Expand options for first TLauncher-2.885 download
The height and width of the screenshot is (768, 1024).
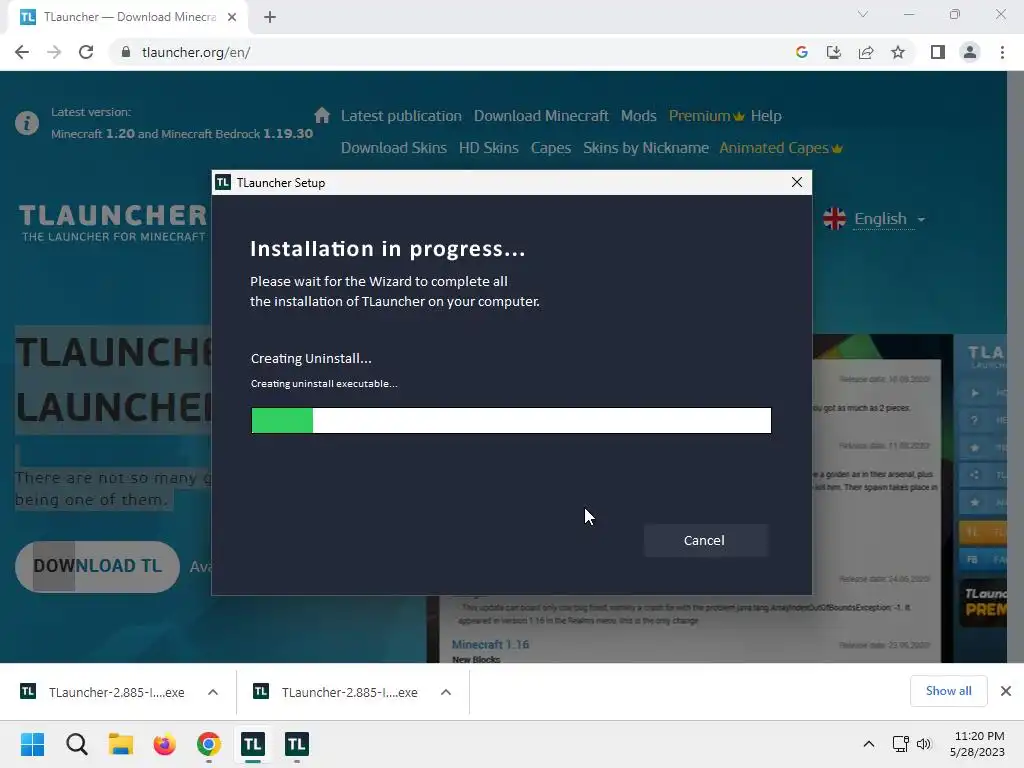pos(213,692)
